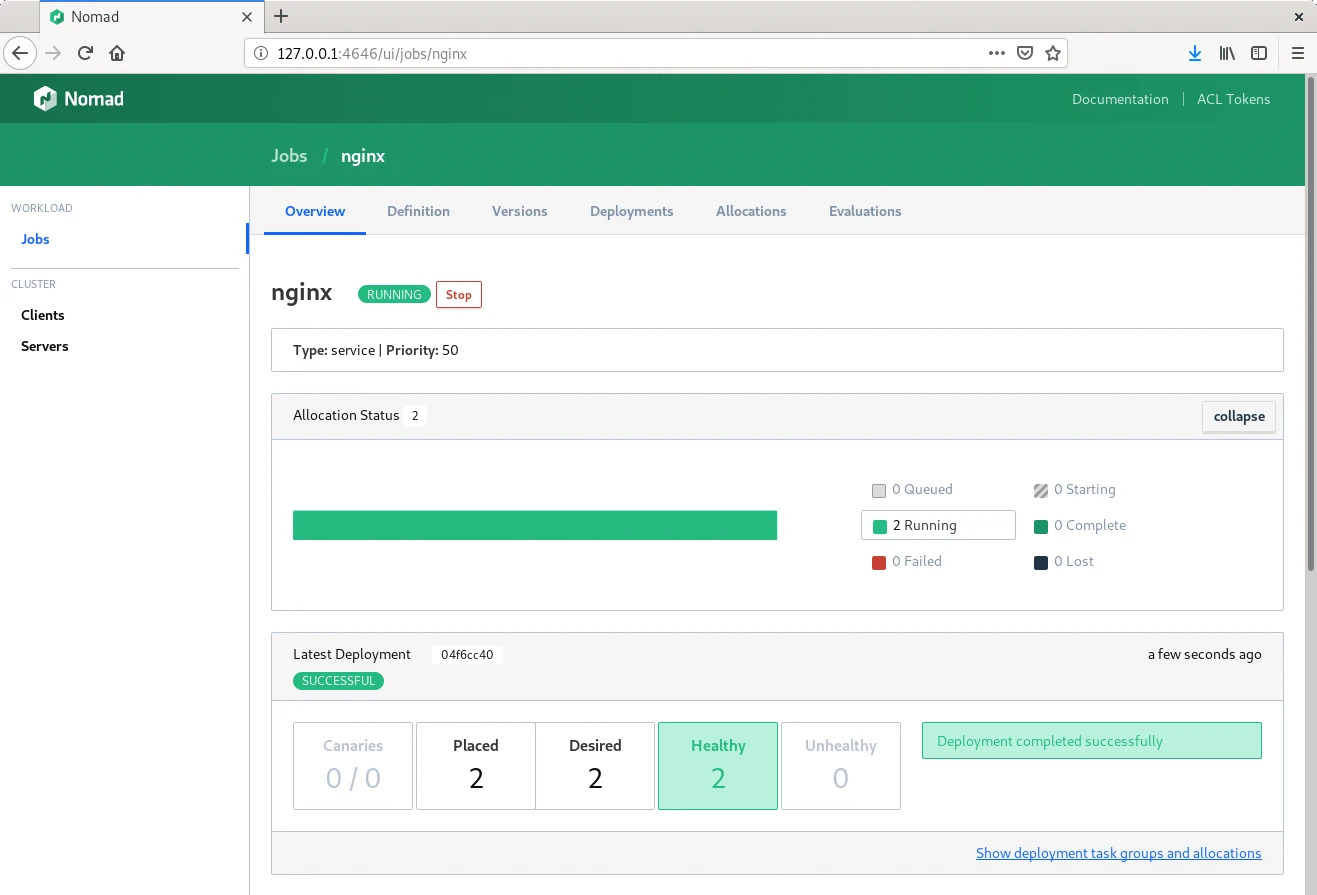Open the Allocations tab

[x=751, y=211]
